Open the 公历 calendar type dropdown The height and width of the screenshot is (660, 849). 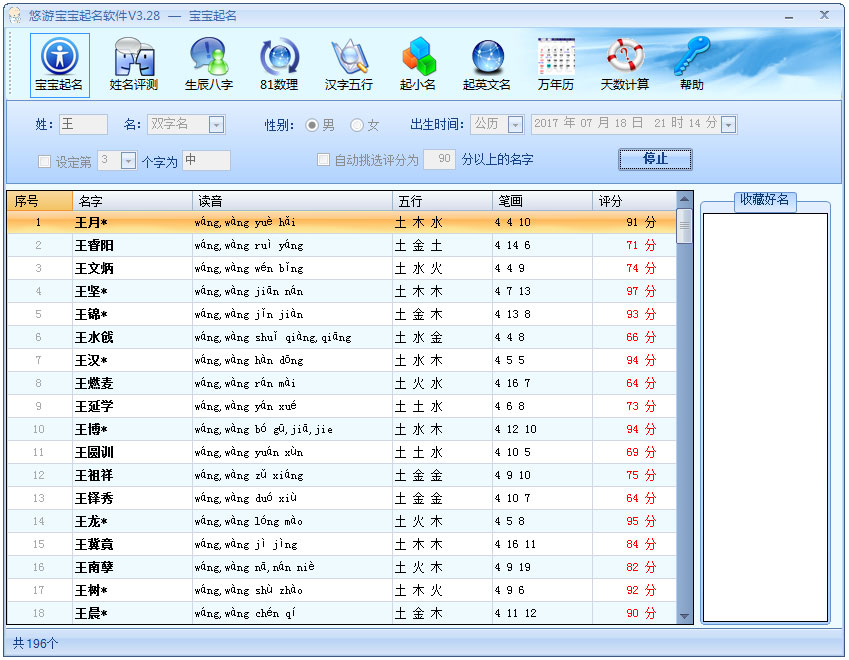[x=515, y=125]
